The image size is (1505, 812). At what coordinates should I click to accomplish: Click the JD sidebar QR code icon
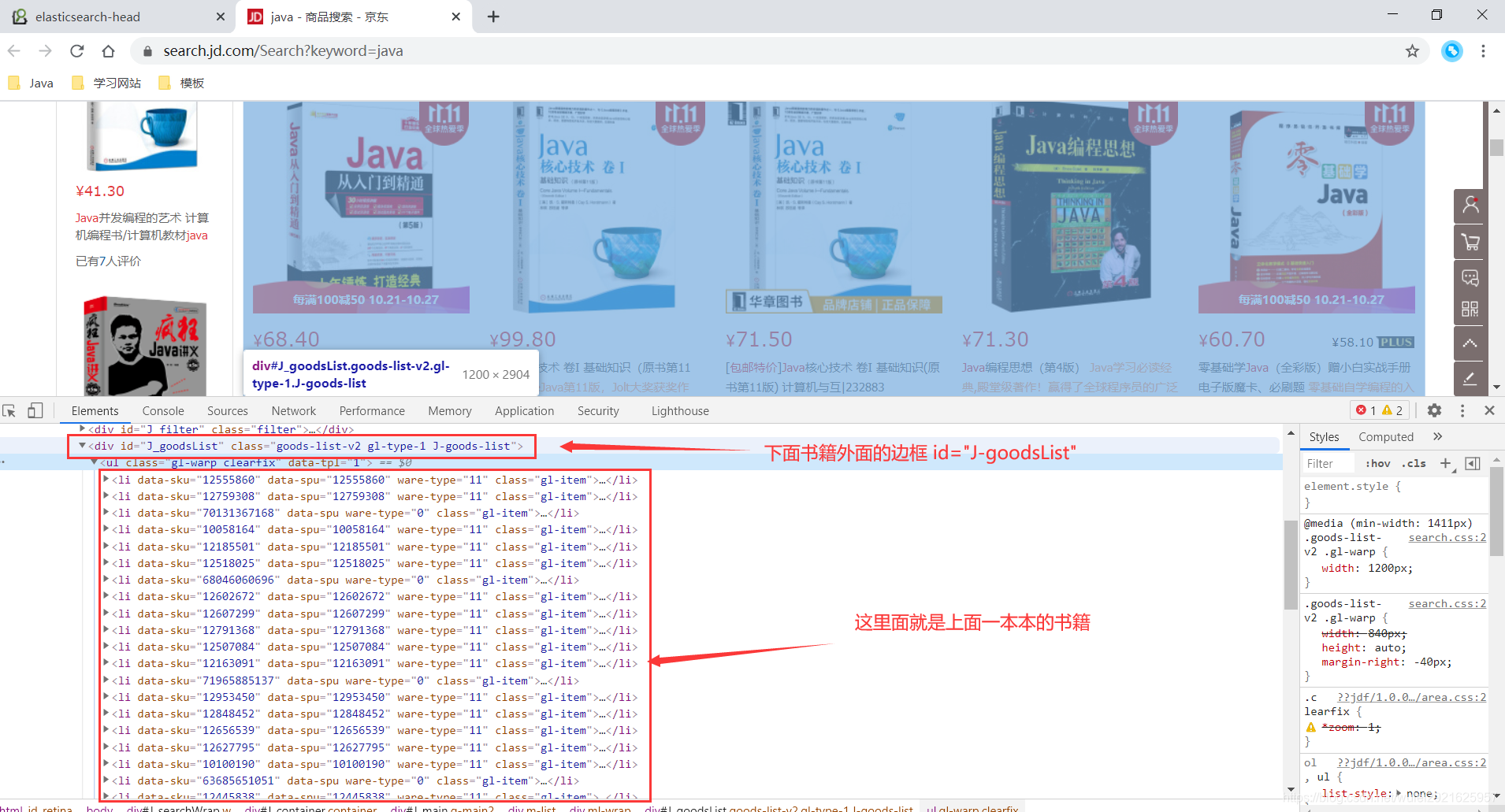point(1470,309)
